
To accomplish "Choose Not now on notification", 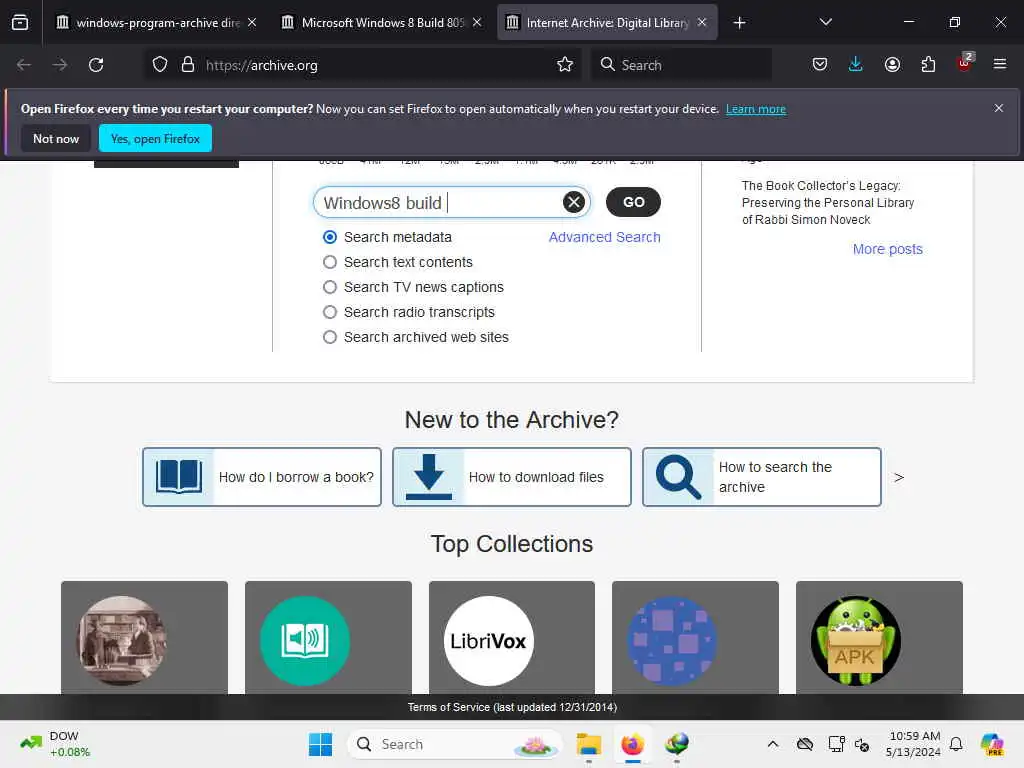I will pyautogui.click(x=56, y=138).
